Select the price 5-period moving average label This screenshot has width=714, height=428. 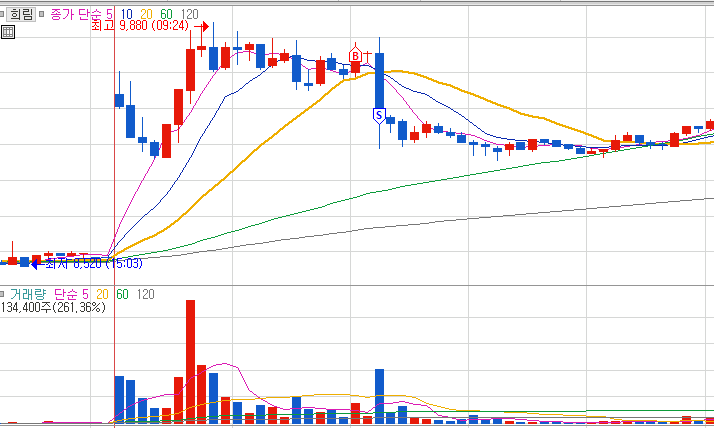[109, 15]
